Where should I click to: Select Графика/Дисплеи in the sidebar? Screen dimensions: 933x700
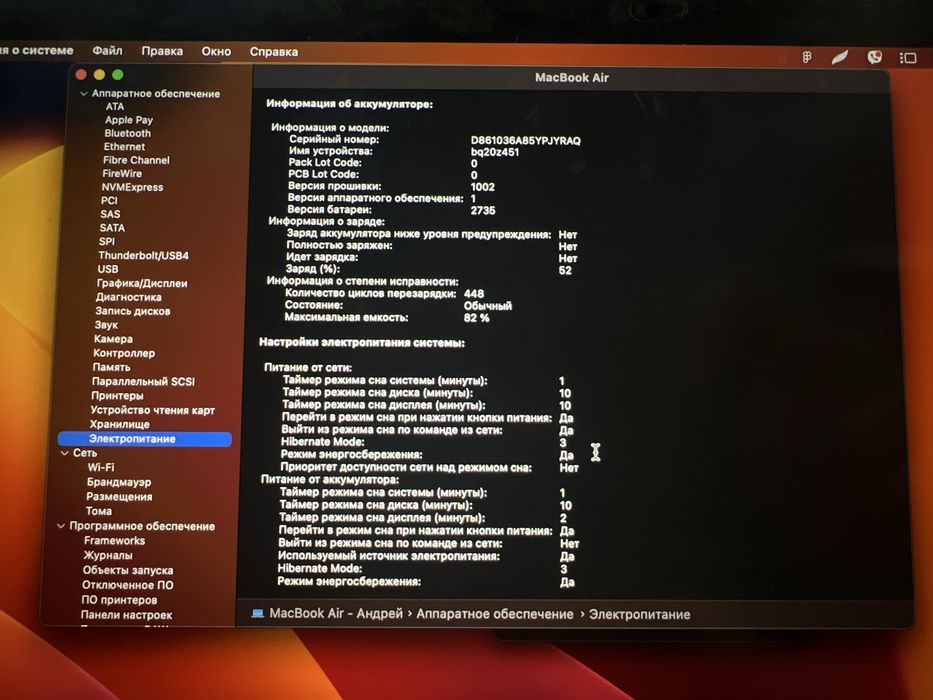[142, 283]
